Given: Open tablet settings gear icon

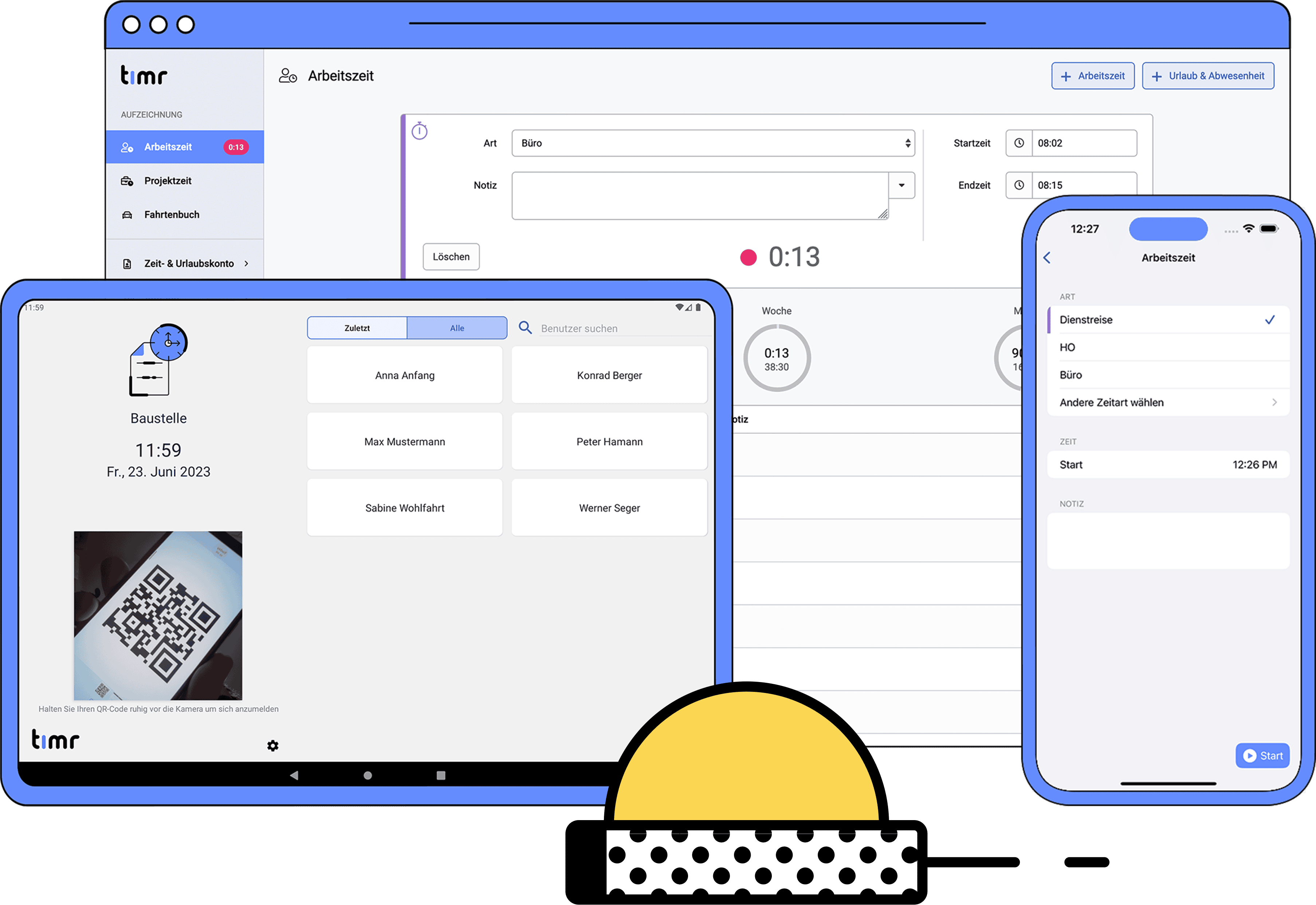Looking at the screenshot, I should [272, 746].
